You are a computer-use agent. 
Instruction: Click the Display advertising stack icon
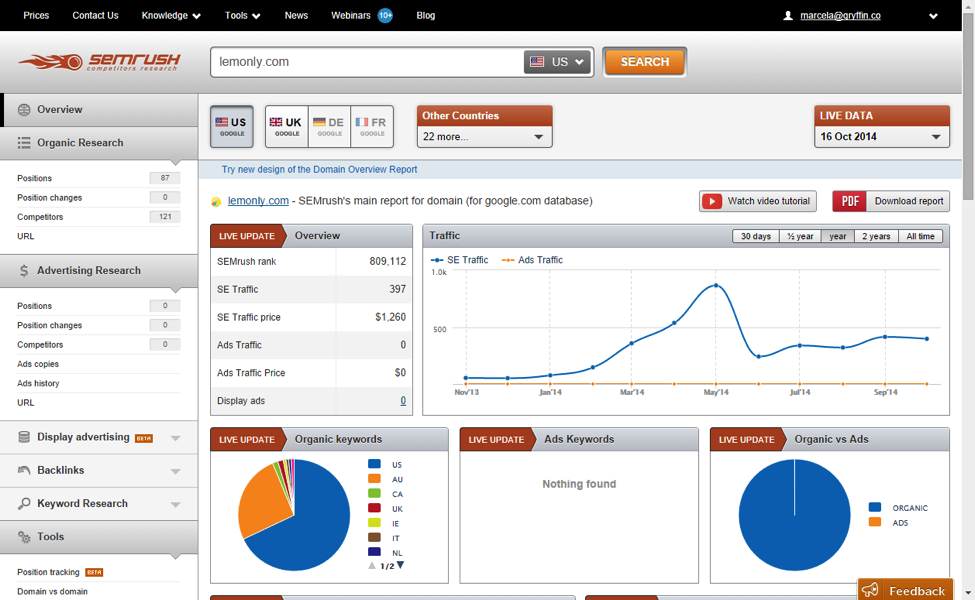[x=24, y=437]
